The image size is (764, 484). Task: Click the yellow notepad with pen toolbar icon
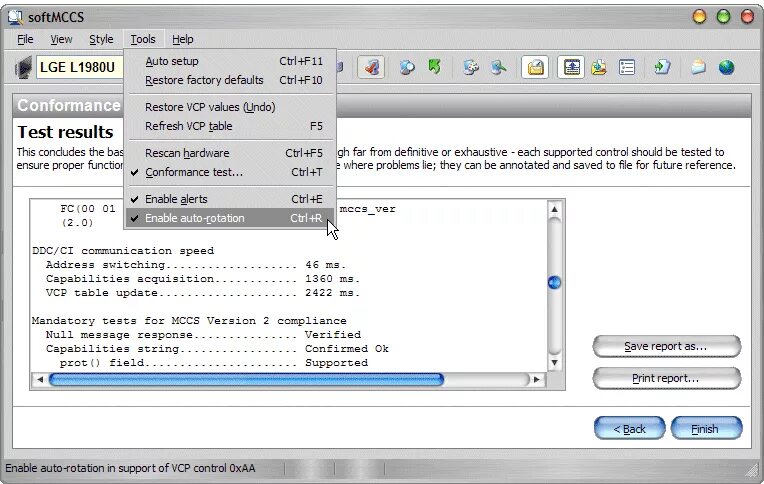[x=535, y=67]
